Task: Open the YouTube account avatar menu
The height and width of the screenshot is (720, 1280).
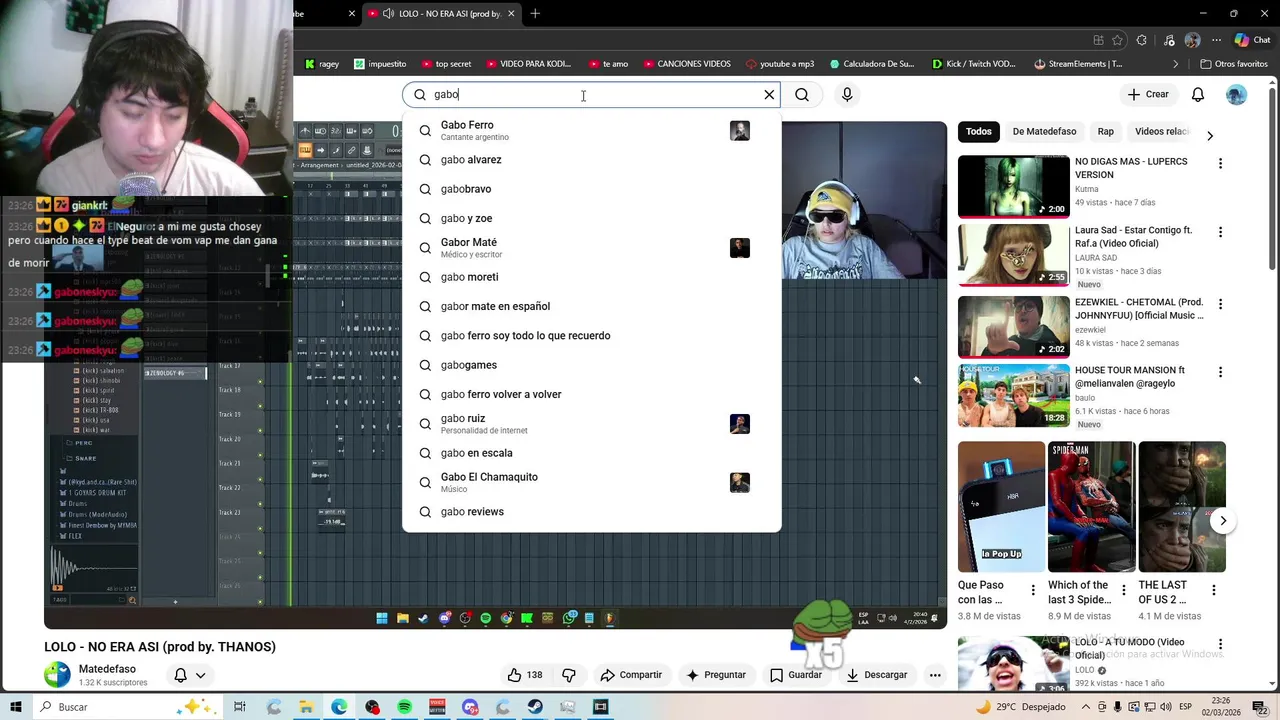Action: 1237,94
